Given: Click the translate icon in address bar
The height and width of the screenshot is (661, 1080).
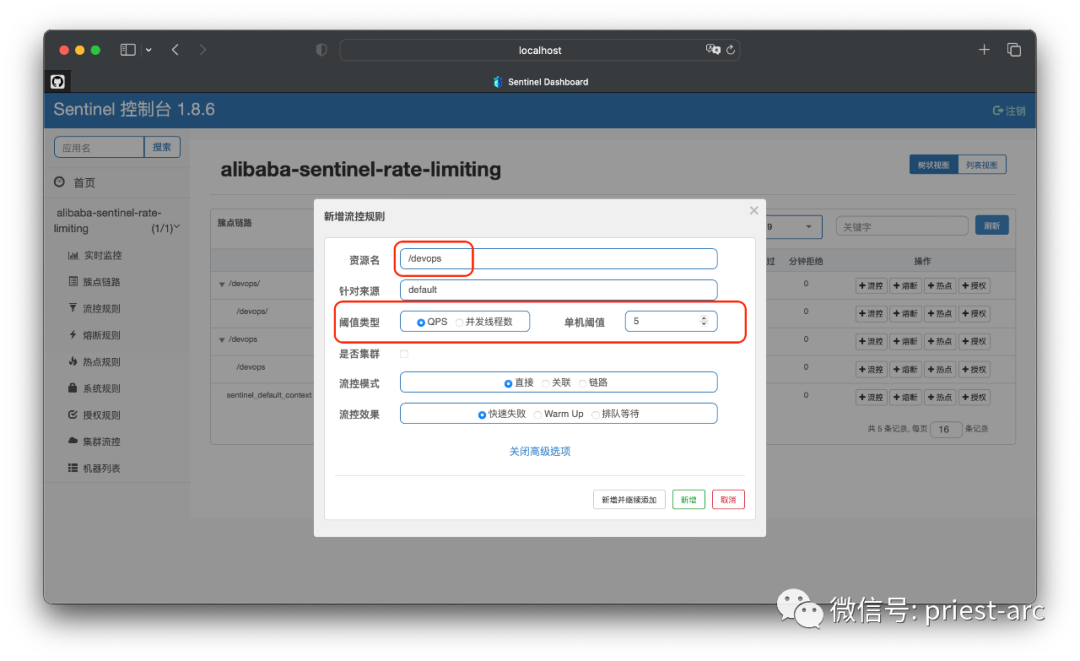Looking at the screenshot, I should (x=712, y=50).
